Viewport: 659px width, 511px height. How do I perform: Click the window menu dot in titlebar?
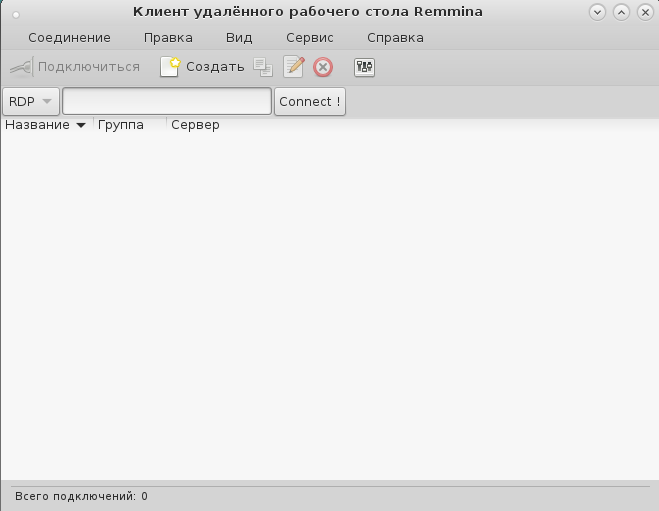(x=16, y=15)
